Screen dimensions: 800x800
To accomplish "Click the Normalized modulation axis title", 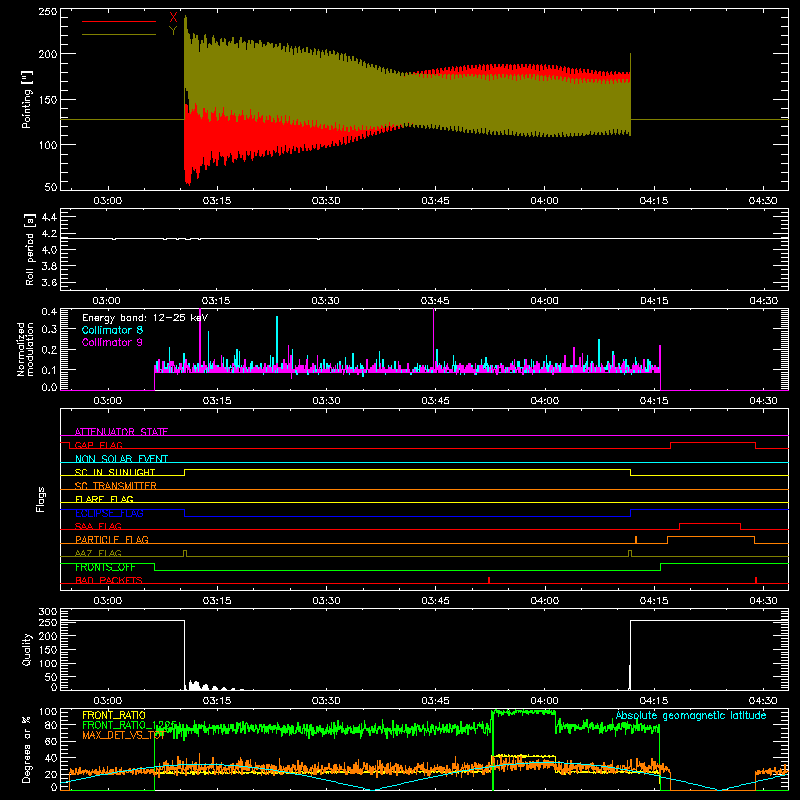I will point(26,349).
